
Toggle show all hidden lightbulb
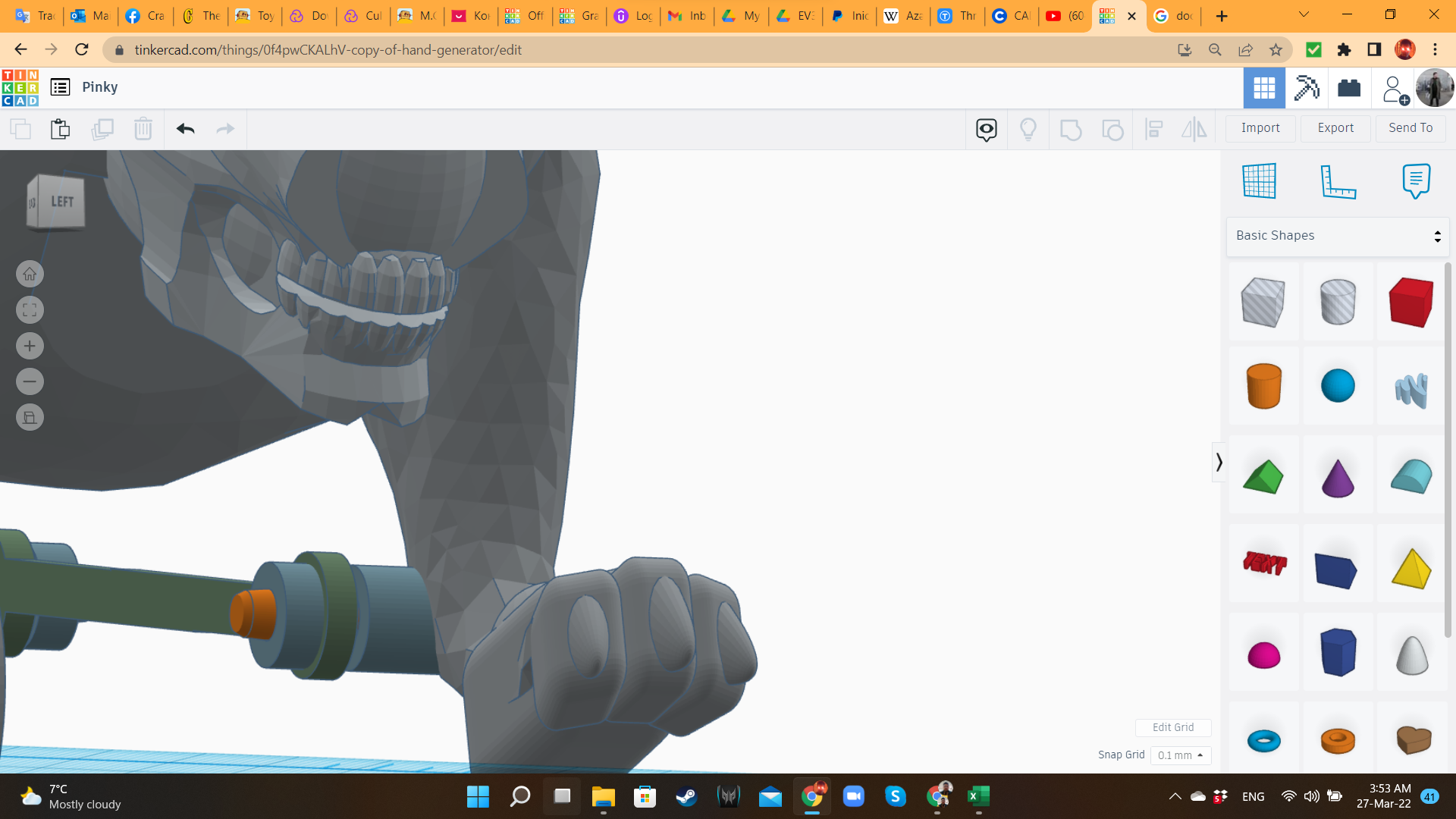(1028, 129)
